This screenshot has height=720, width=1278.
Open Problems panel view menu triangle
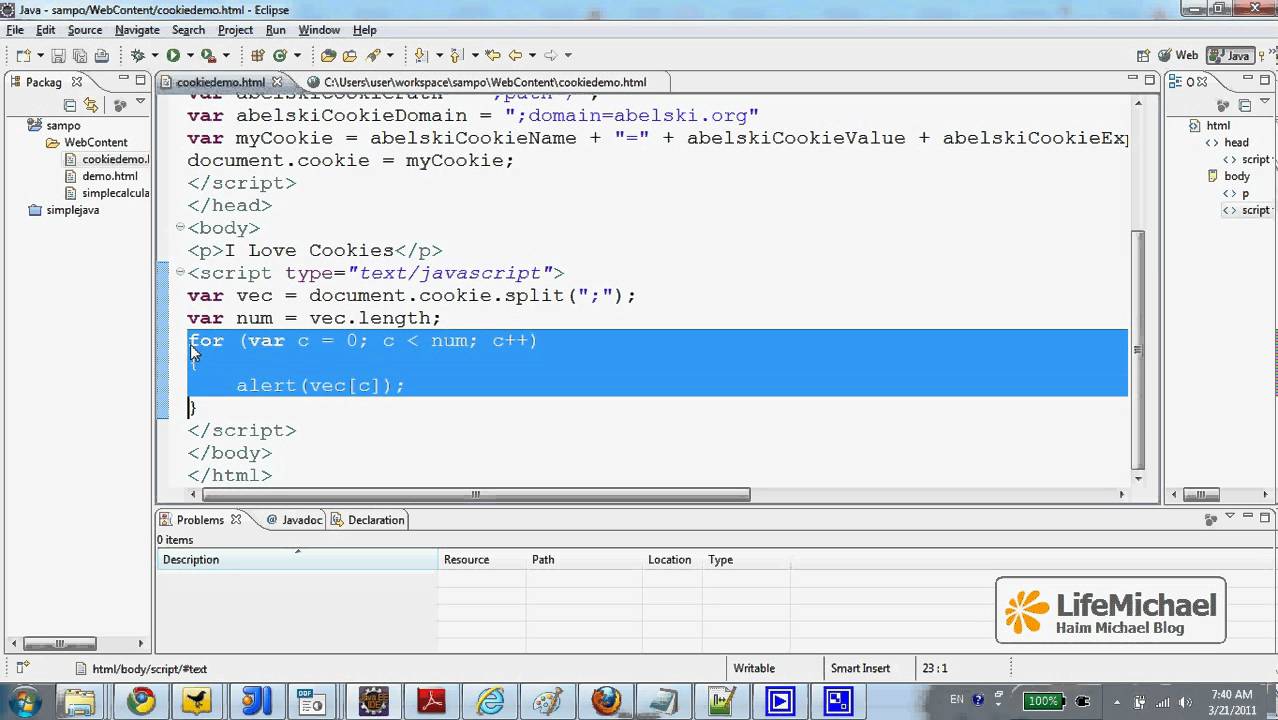pyautogui.click(x=1230, y=517)
